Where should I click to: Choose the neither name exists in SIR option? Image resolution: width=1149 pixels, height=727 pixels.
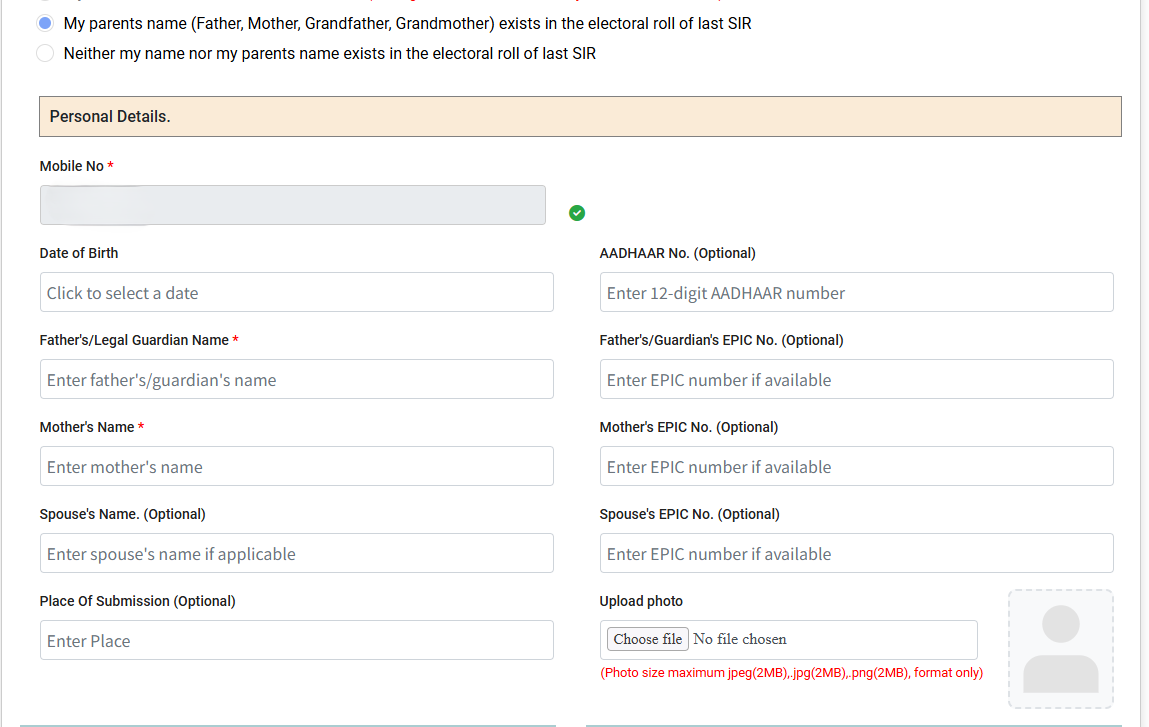click(x=45, y=53)
